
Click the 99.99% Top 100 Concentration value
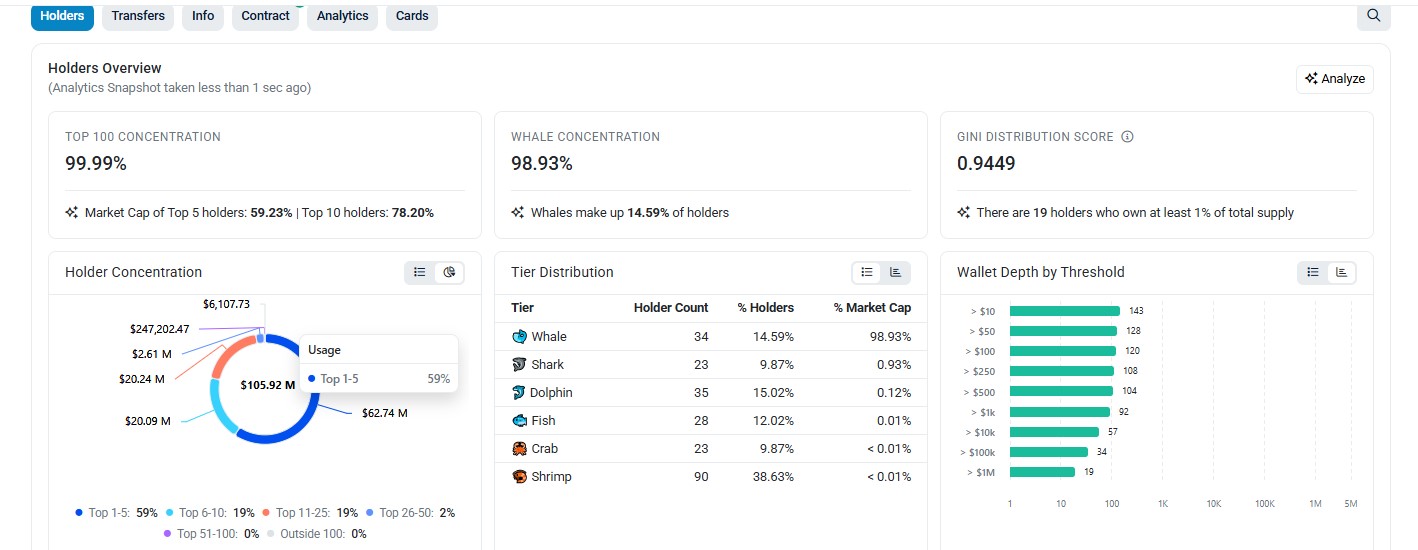(96, 163)
